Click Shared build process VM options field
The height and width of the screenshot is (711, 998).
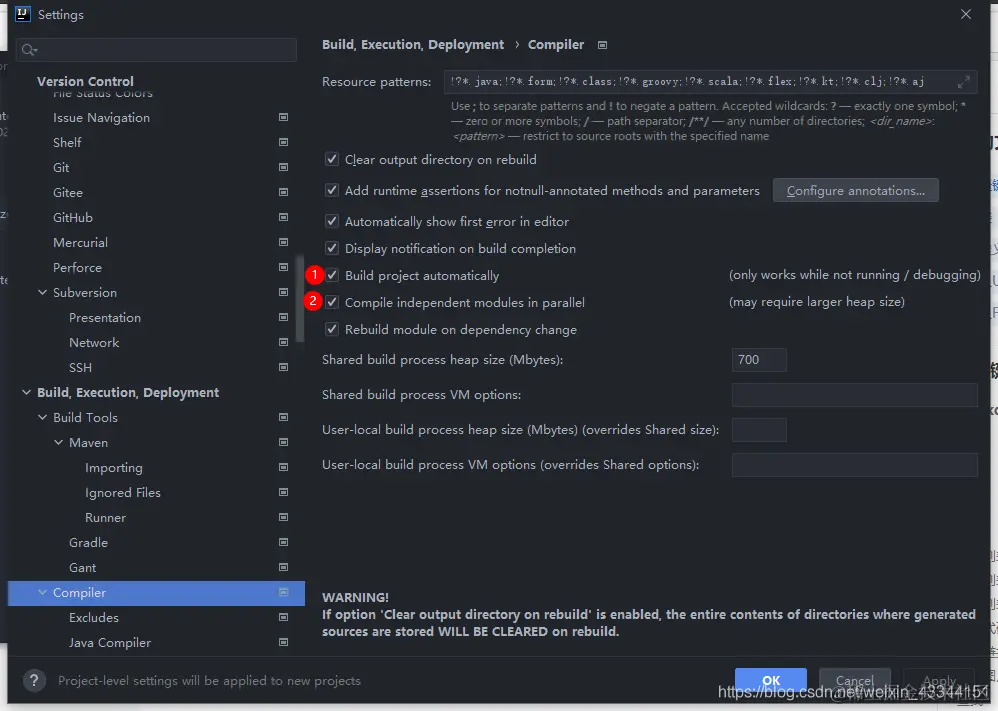[854, 395]
